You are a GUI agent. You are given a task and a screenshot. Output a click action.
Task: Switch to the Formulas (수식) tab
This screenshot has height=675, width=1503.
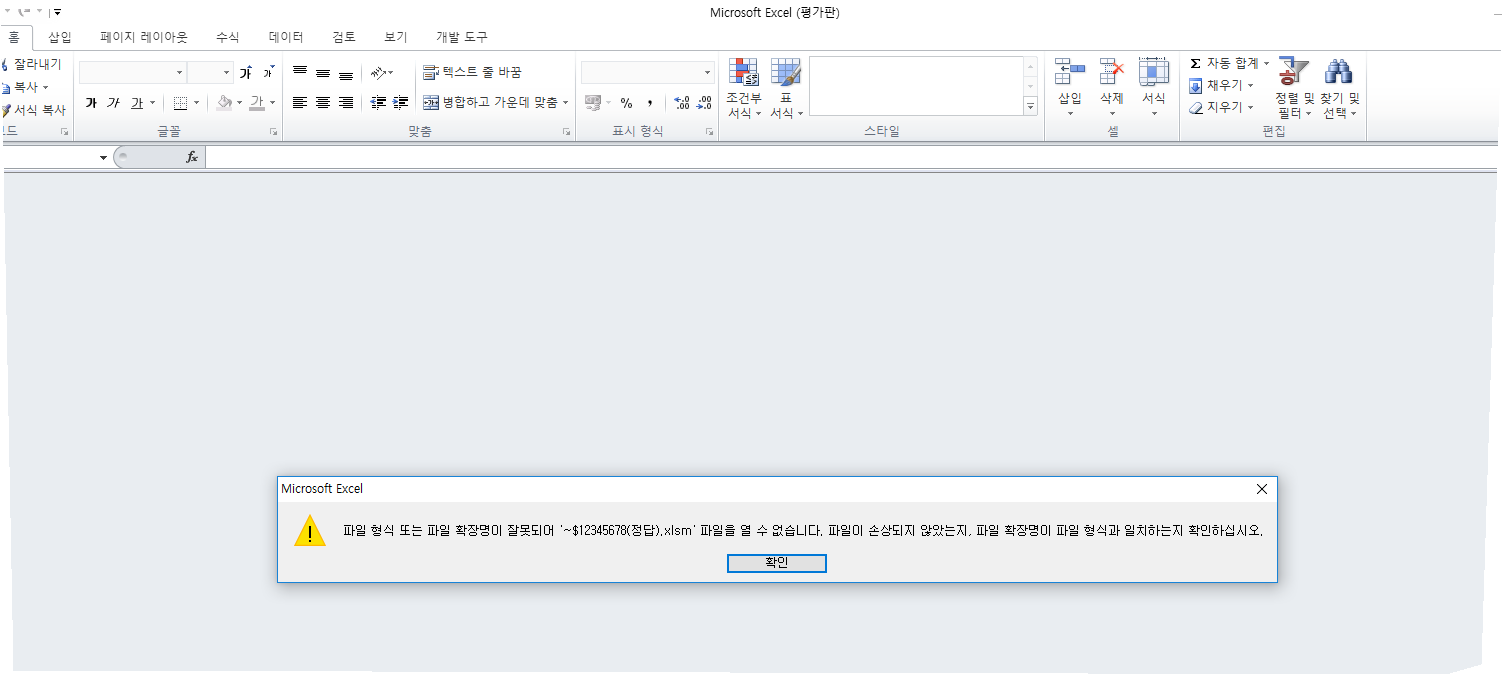coord(228,37)
